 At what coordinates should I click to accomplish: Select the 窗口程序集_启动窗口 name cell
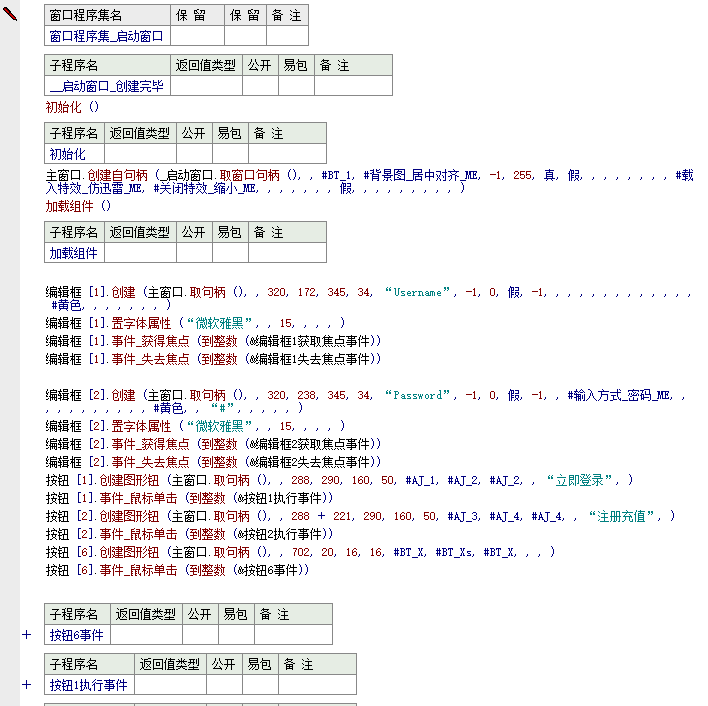pyautogui.click(x=107, y=36)
